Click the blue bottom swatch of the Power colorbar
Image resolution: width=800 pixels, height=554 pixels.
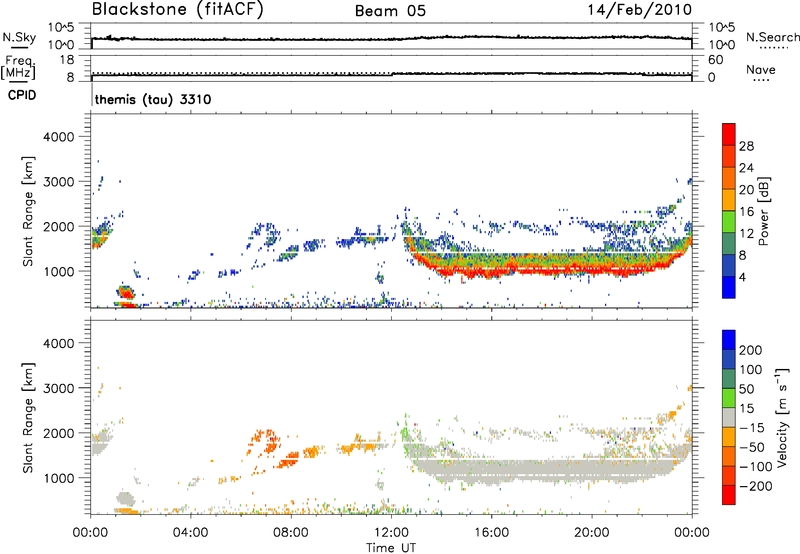point(729,287)
